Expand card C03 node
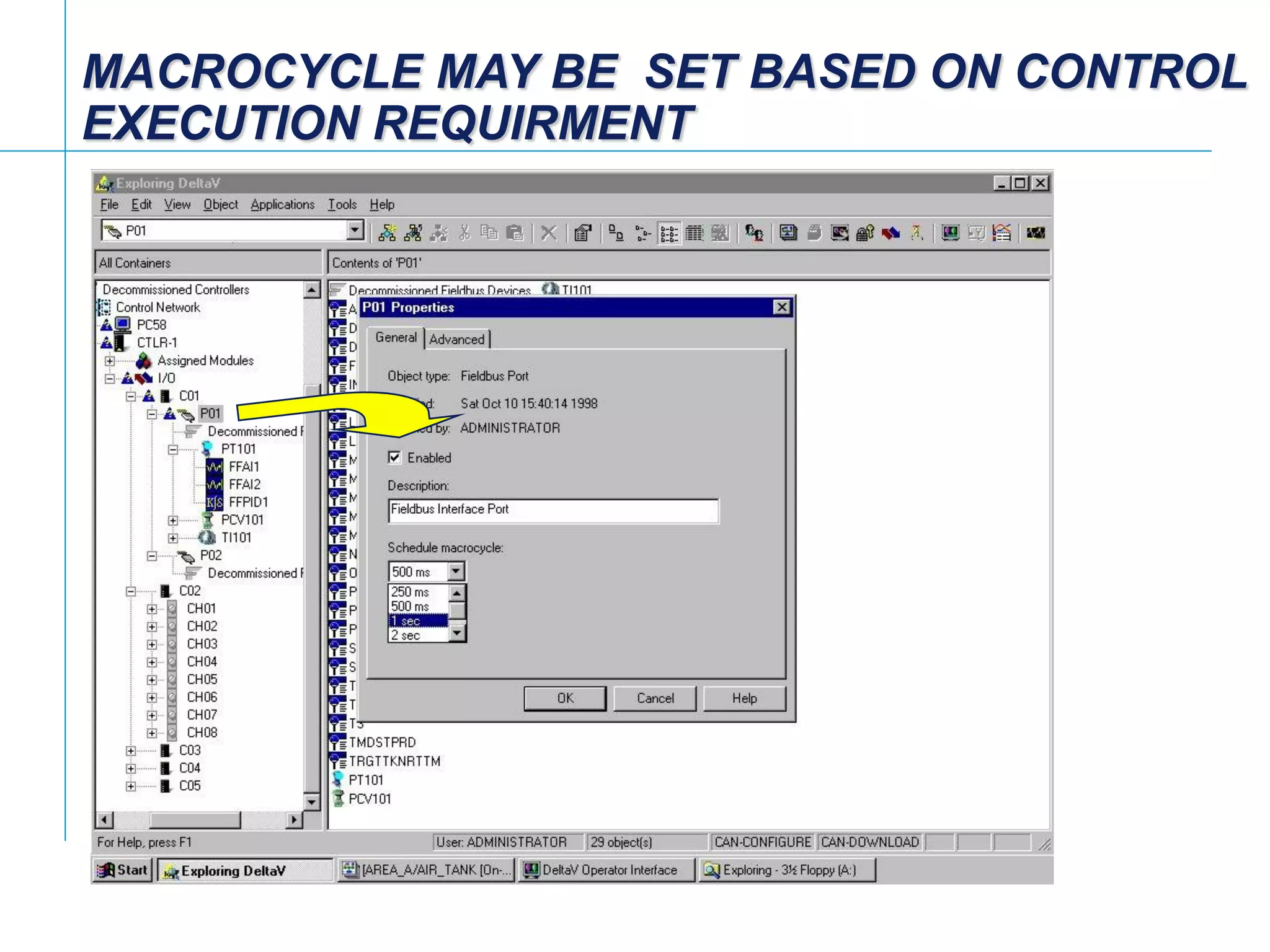This screenshot has height=952, width=1270. (131, 751)
